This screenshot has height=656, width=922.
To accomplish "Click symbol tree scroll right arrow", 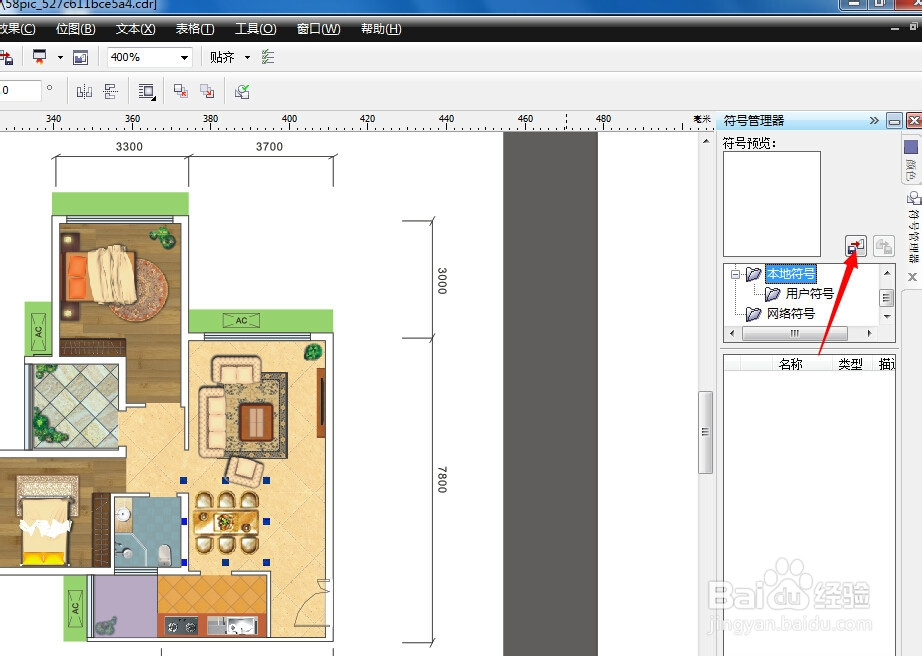I will [869, 333].
